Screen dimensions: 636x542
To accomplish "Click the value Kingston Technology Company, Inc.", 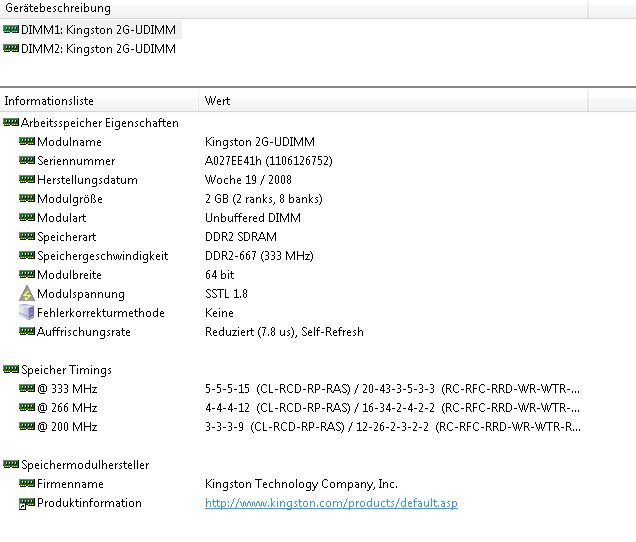I will [x=301, y=484].
